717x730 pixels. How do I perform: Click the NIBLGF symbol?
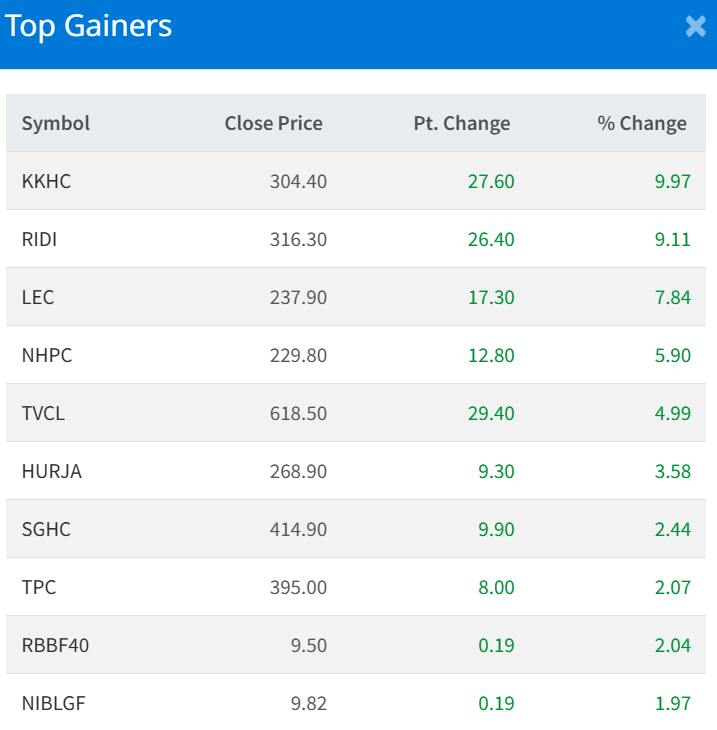[54, 703]
